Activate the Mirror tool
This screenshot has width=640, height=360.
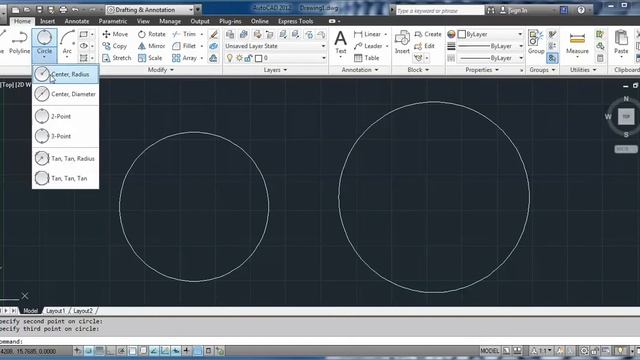pyautogui.click(x=151, y=46)
